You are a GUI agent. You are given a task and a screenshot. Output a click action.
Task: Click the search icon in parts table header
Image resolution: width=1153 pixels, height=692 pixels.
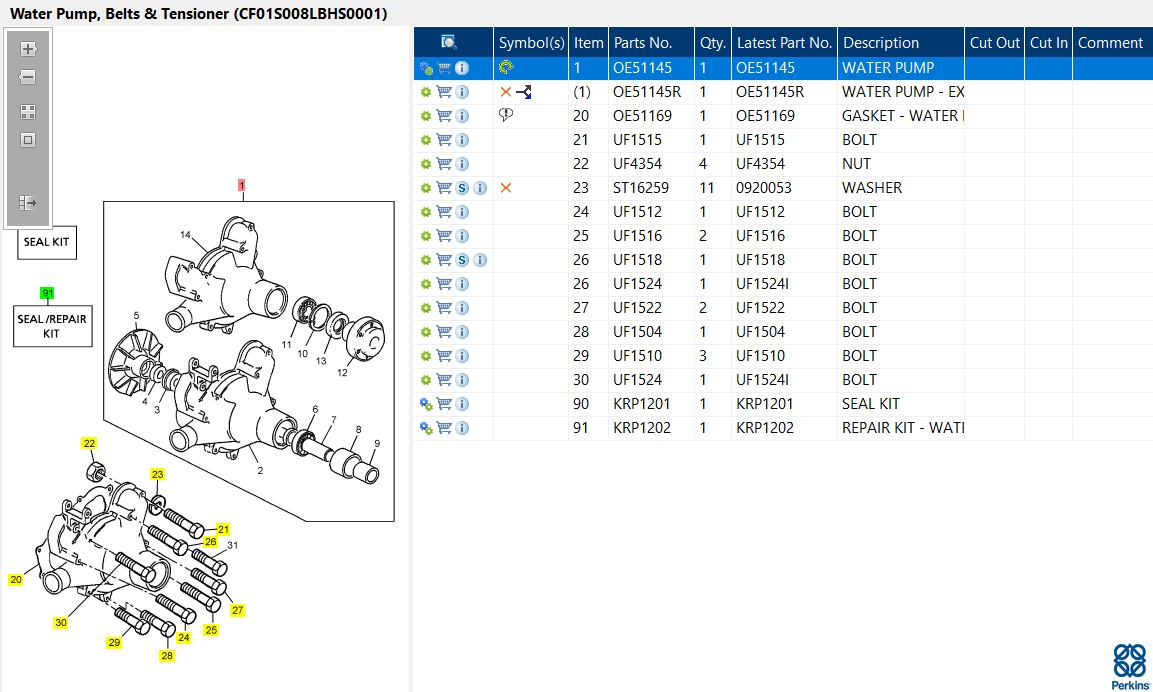click(x=449, y=43)
